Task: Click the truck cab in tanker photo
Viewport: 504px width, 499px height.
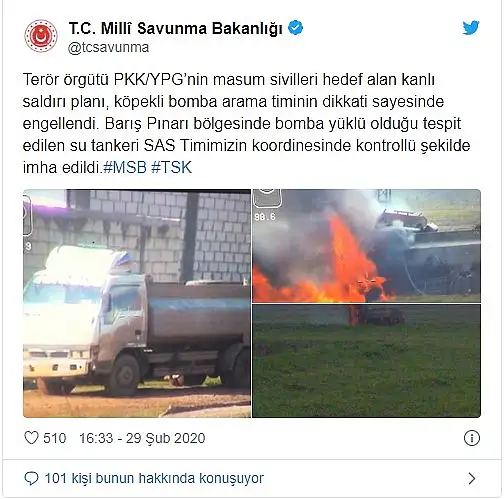Action: [83, 320]
